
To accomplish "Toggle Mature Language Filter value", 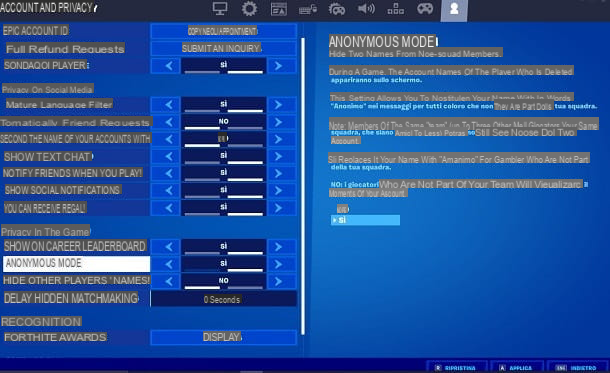I will (224, 105).
